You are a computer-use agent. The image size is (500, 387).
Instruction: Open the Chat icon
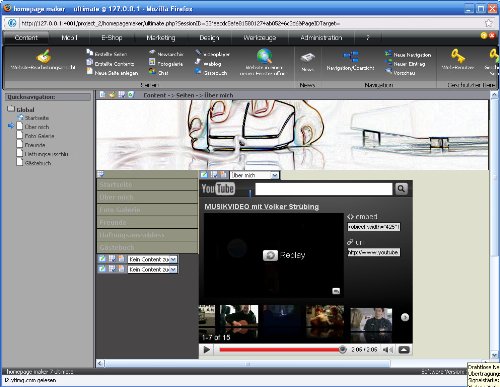pyautogui.click(x=152, y=71)
